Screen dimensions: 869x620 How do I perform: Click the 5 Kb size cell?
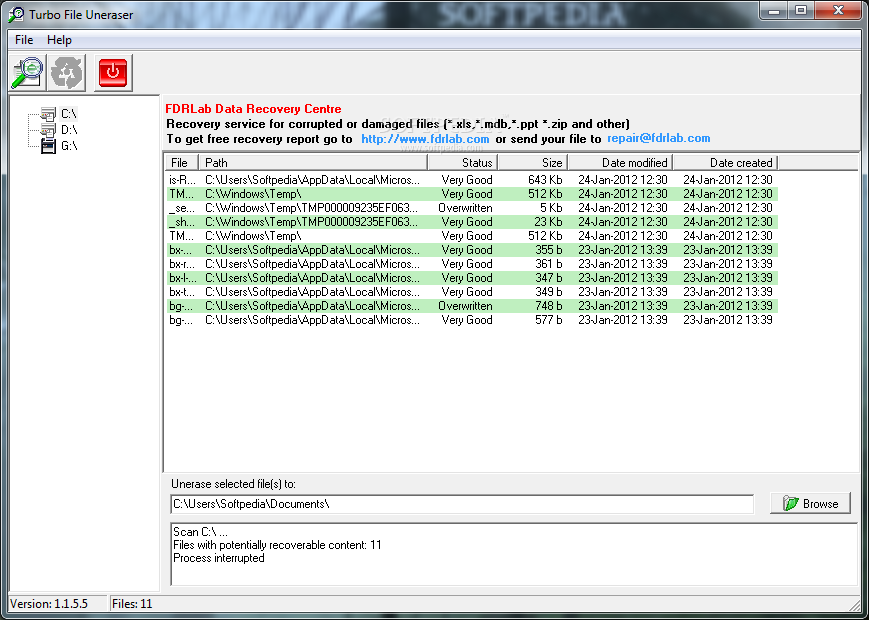click(551, 208)
